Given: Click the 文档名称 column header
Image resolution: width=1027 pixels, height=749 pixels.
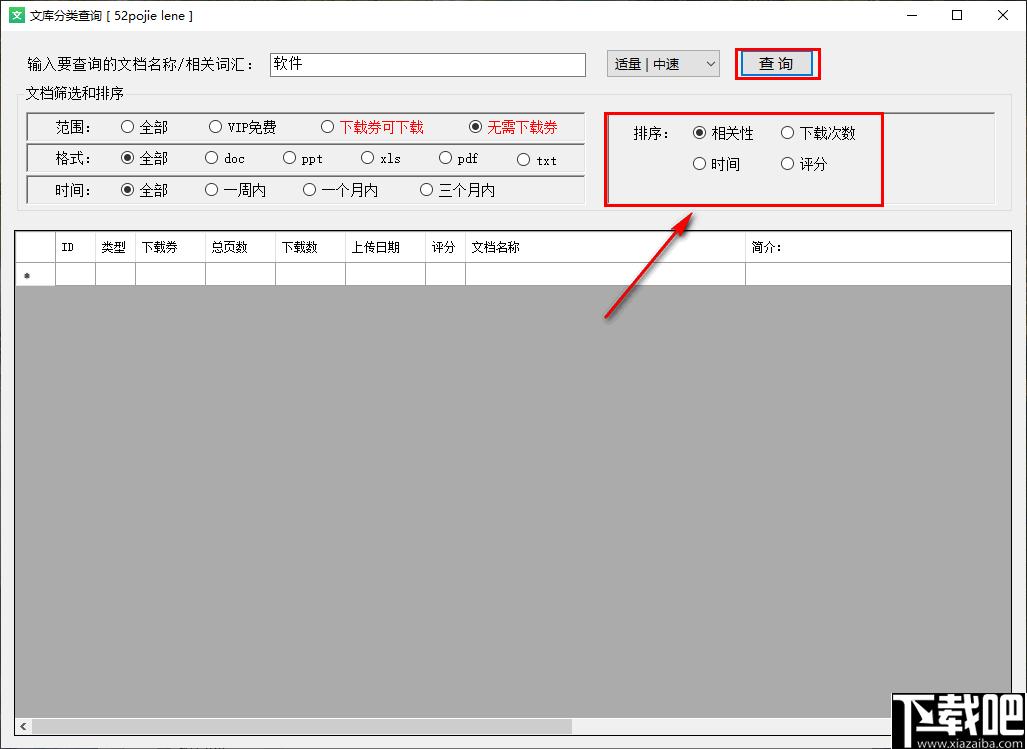Looking at the screenshot, I should [x=605, y=247].
